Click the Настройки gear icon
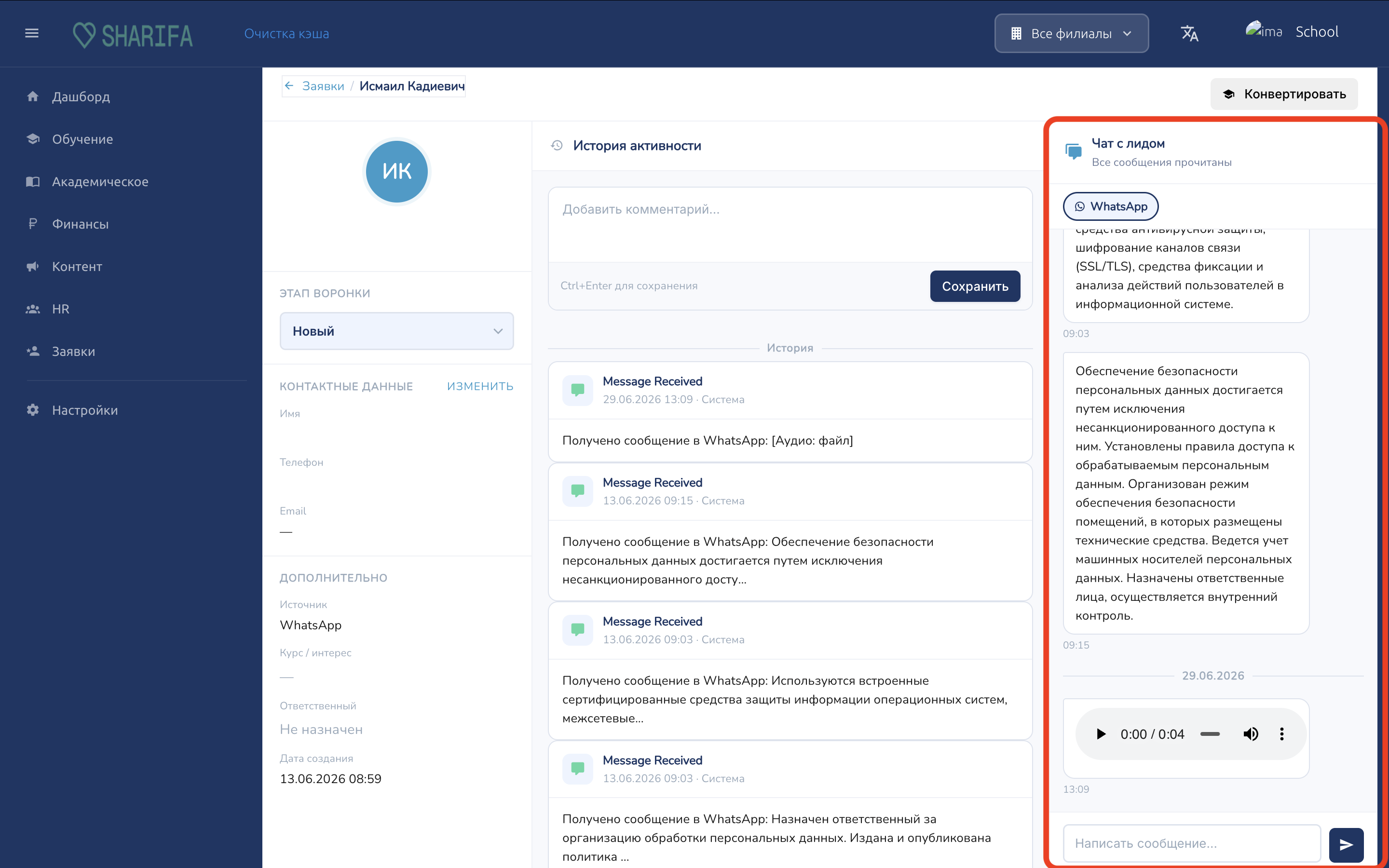This screenshot has height=868, width=1389. coord(33,410)
